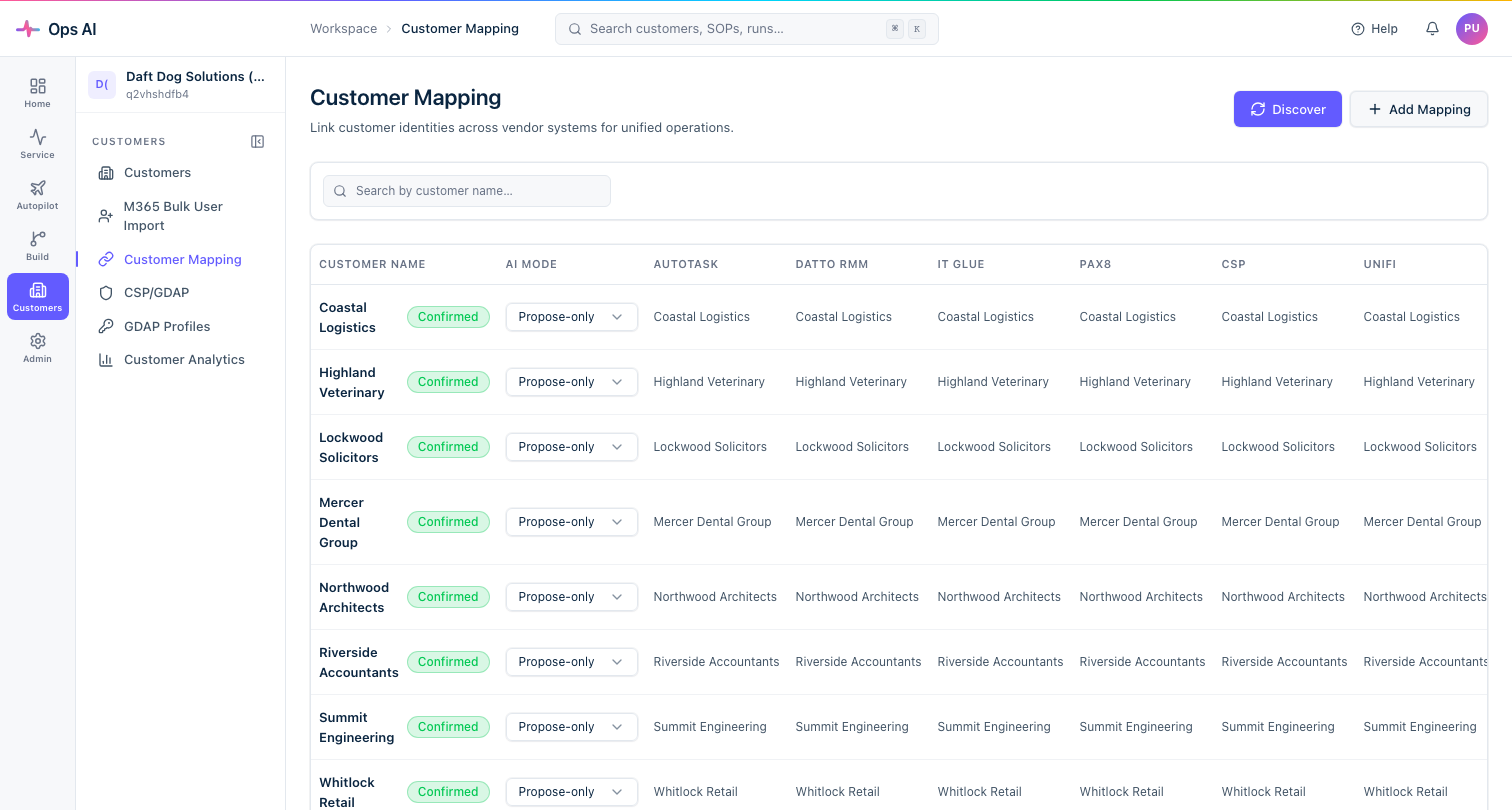1512x810 pixels.
Task: Click the Ops AI logo icon
Action: coord(28,29)
